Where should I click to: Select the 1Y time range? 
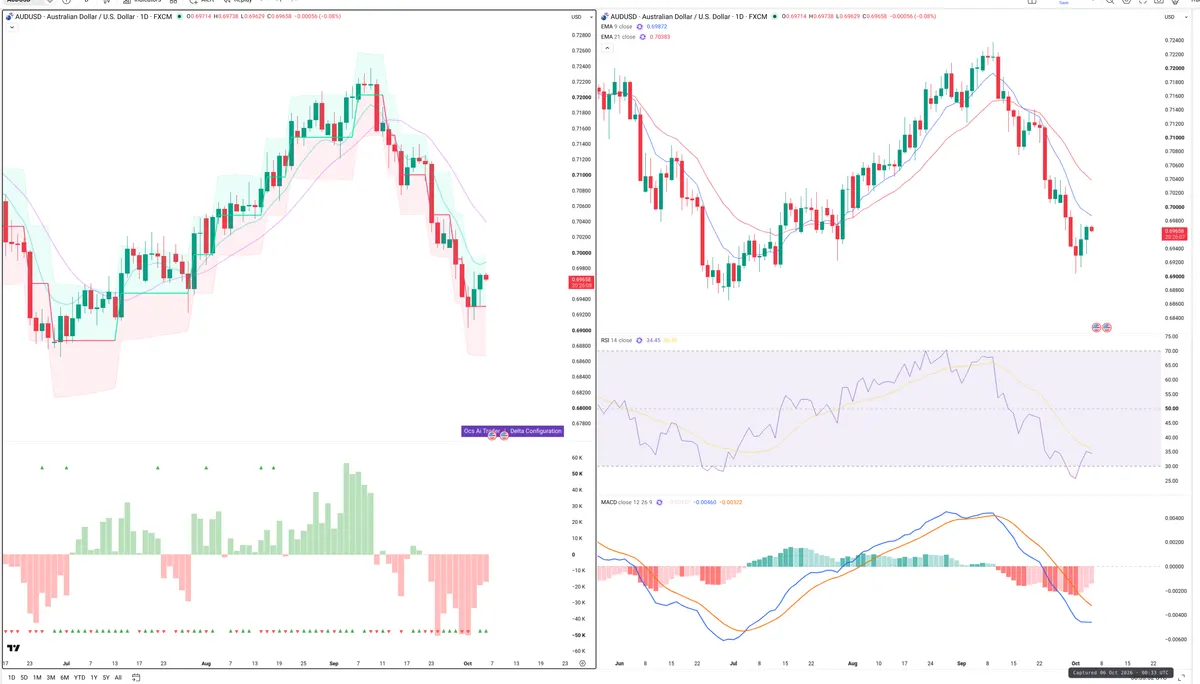pyautogui.click(x=94, y=677)
